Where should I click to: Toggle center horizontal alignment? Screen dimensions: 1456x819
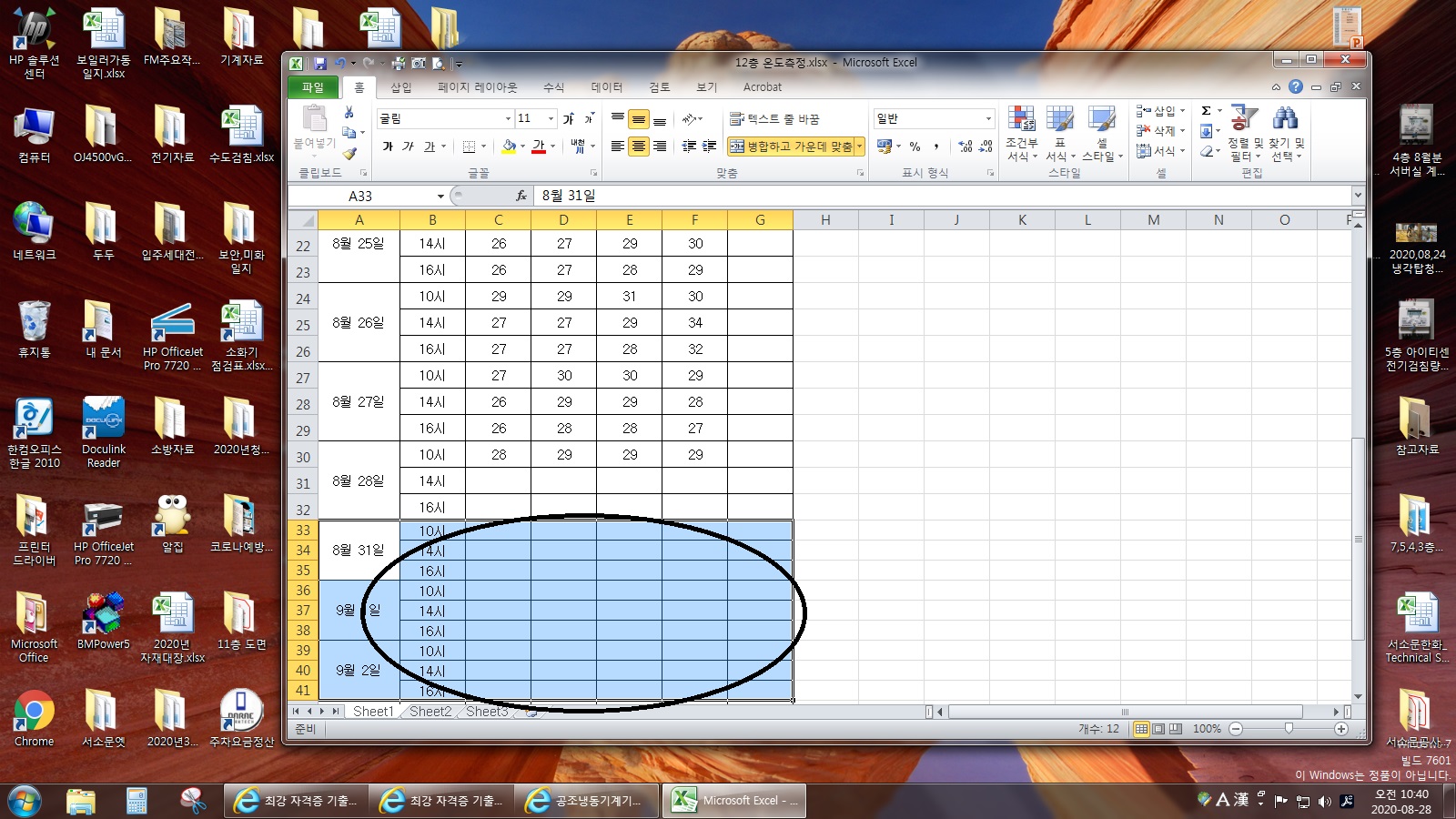639,147
